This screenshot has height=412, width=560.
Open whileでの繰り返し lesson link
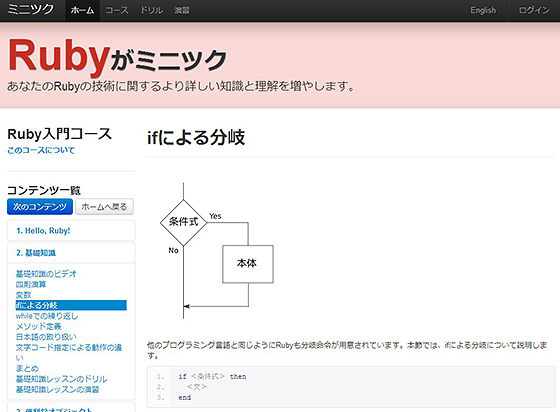click(x=47, y=316)
